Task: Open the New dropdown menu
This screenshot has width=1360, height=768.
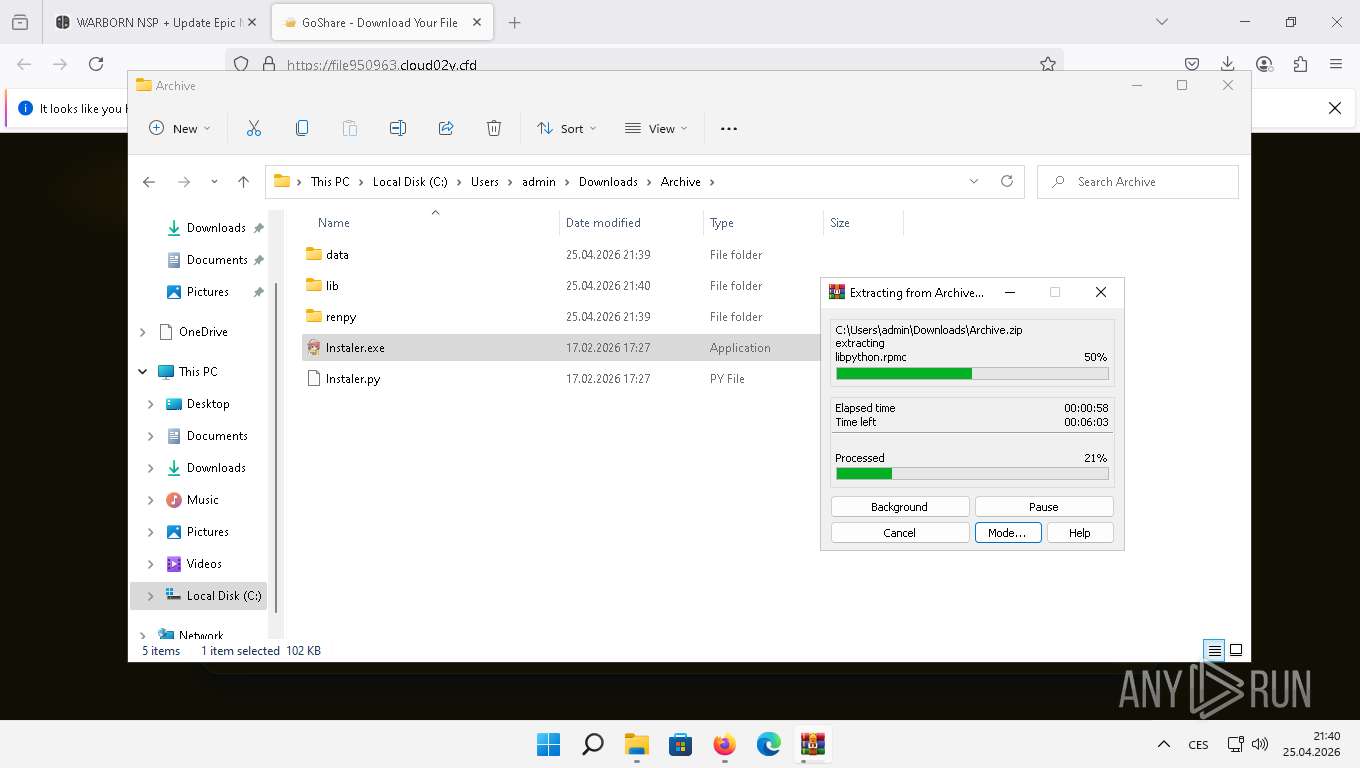Action: pyautogui.click(x=180, y=128)
